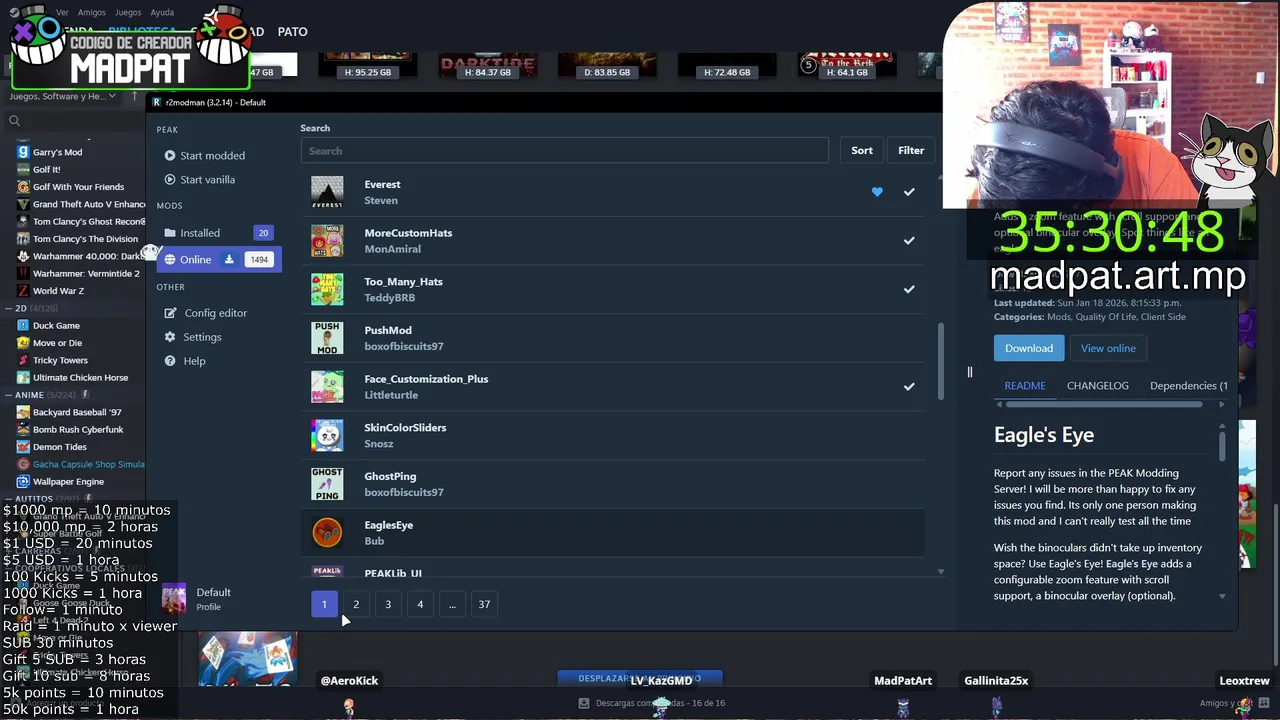Open 'Descargas completadas' downloads status in Steam
The image size is (1280, 720).
652,703
